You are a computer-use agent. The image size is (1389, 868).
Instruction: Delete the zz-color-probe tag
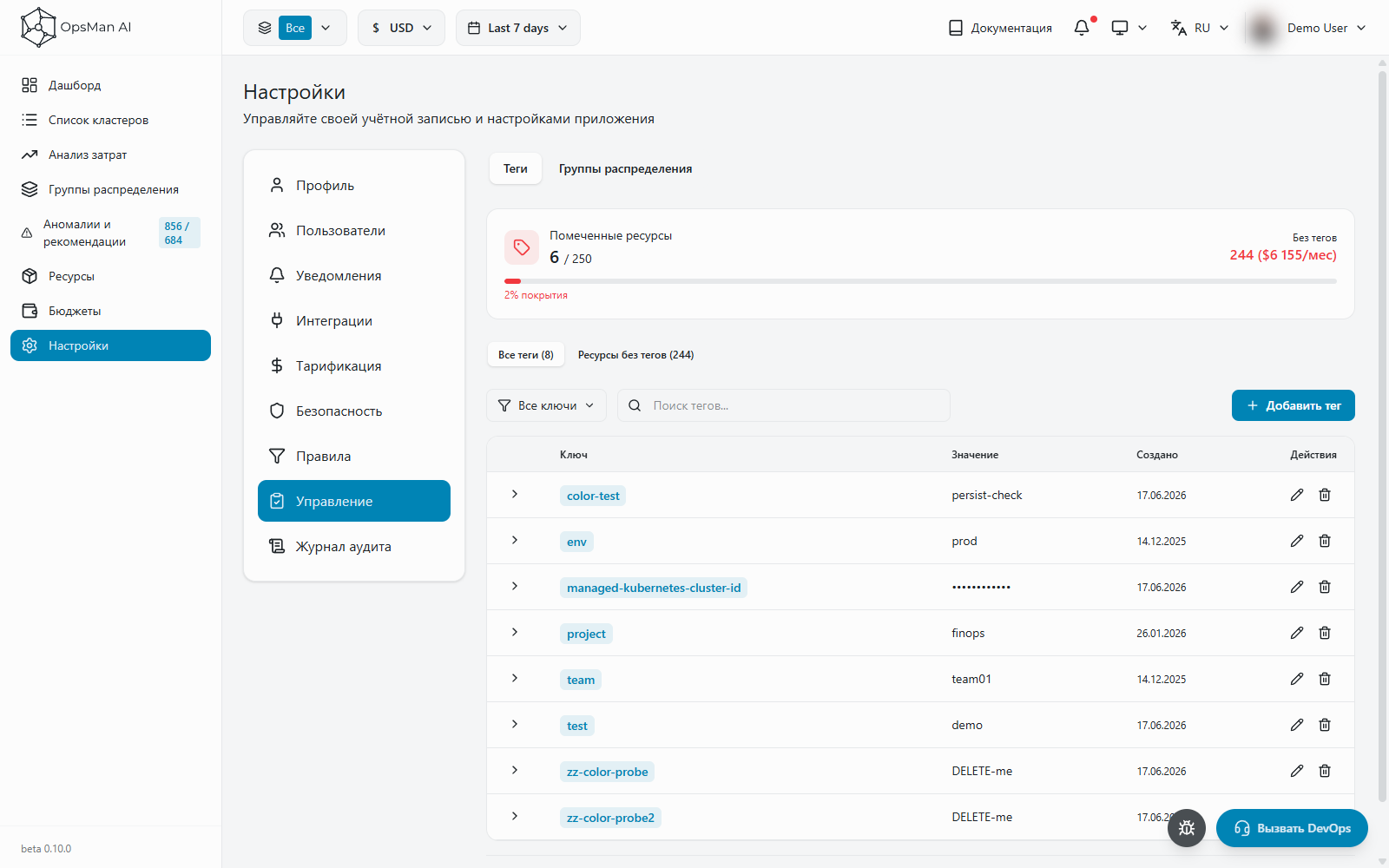click(1325, 771)
